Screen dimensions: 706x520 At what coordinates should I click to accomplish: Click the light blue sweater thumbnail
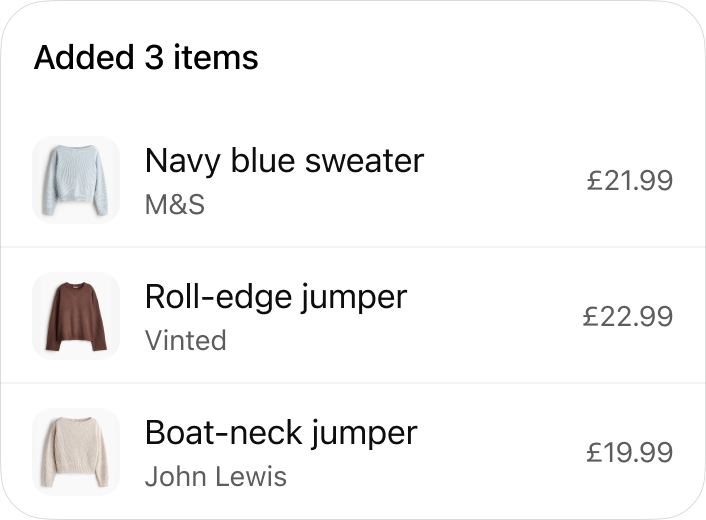[x=76, y=180]
